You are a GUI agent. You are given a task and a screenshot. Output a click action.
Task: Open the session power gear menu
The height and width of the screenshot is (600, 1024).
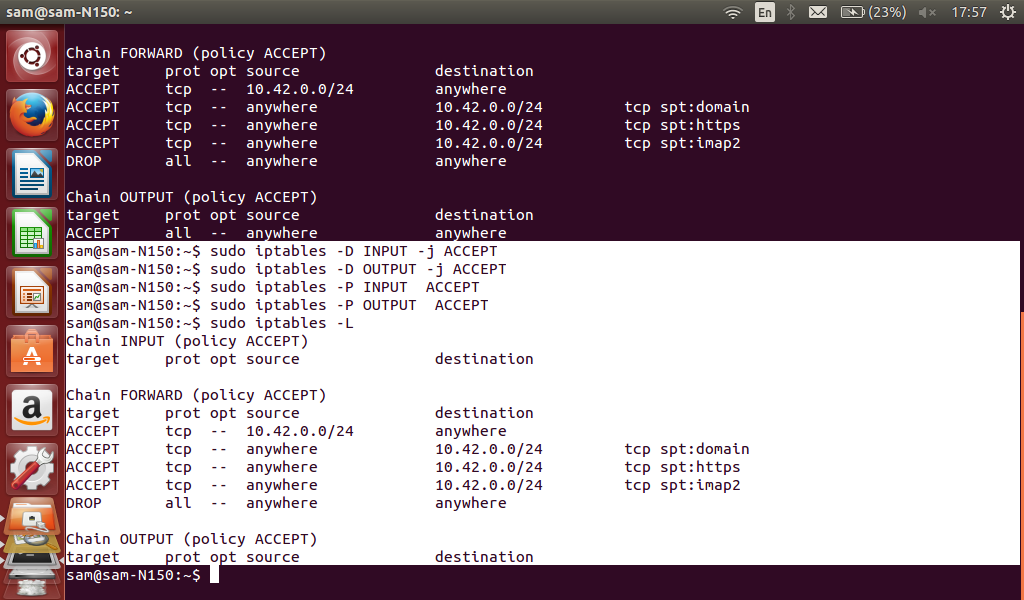(1008, 12)
